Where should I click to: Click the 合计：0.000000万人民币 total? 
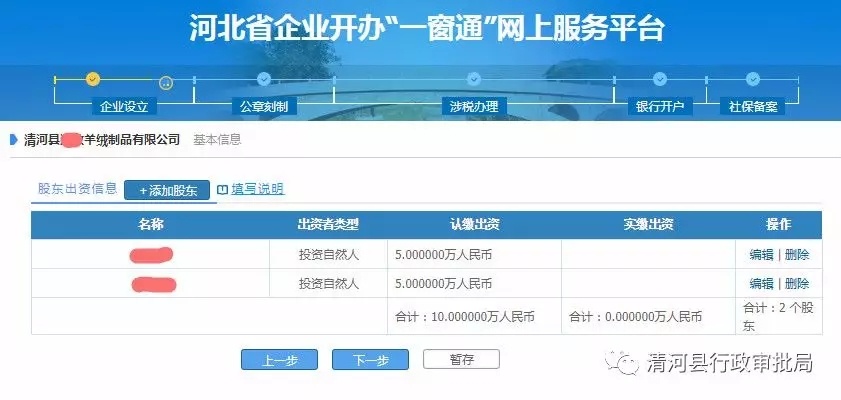[636, 317]
